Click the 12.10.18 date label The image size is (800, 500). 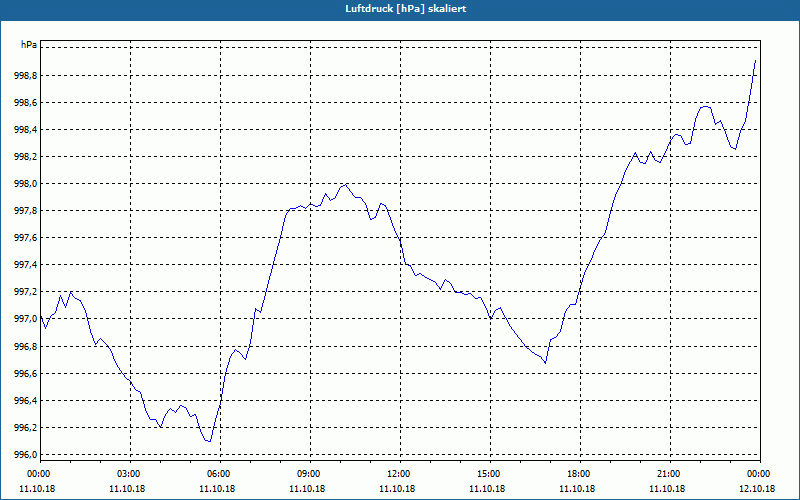(x=757, y=489)
